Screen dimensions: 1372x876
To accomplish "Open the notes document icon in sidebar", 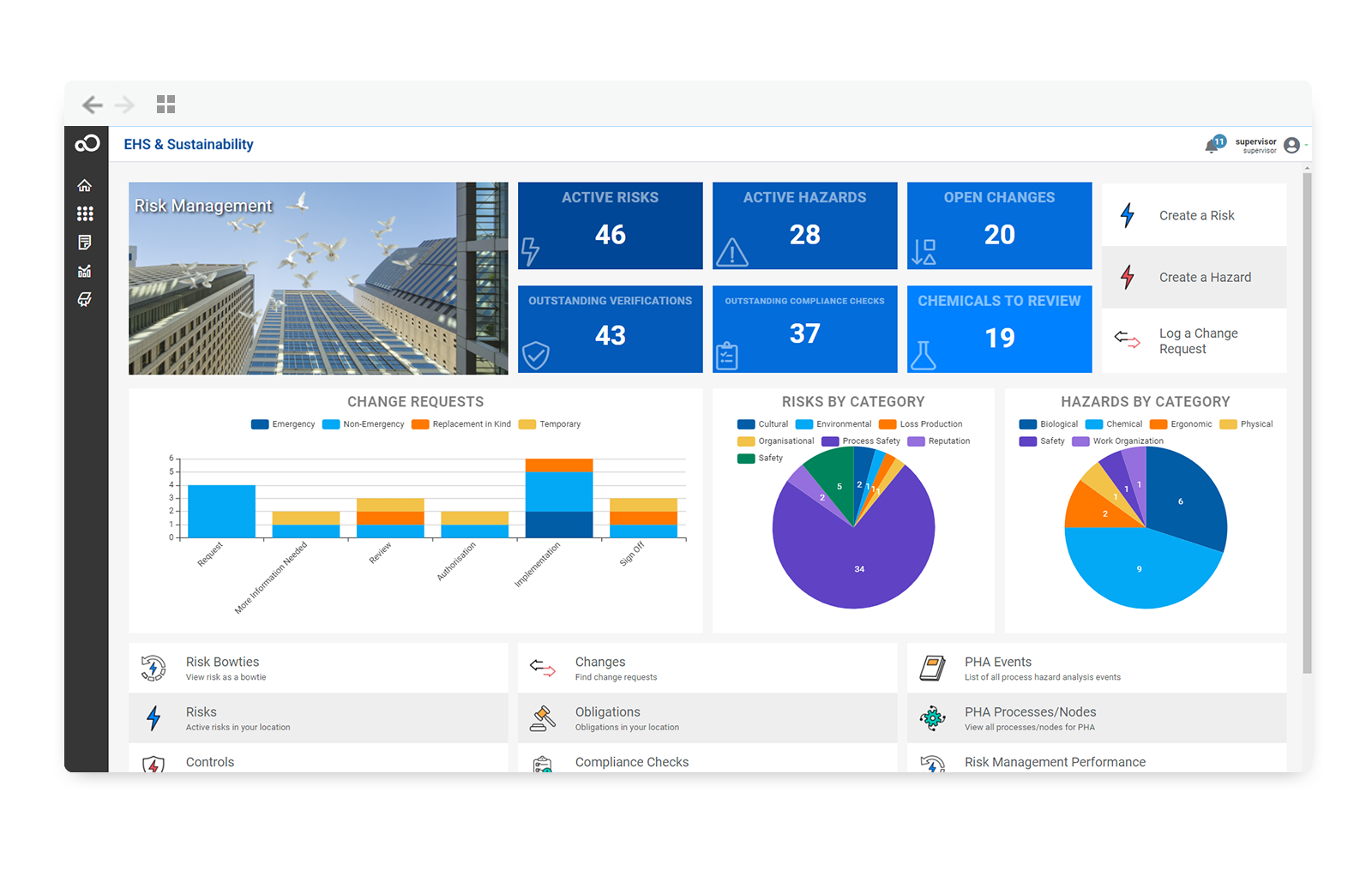I will pos(85,243).
